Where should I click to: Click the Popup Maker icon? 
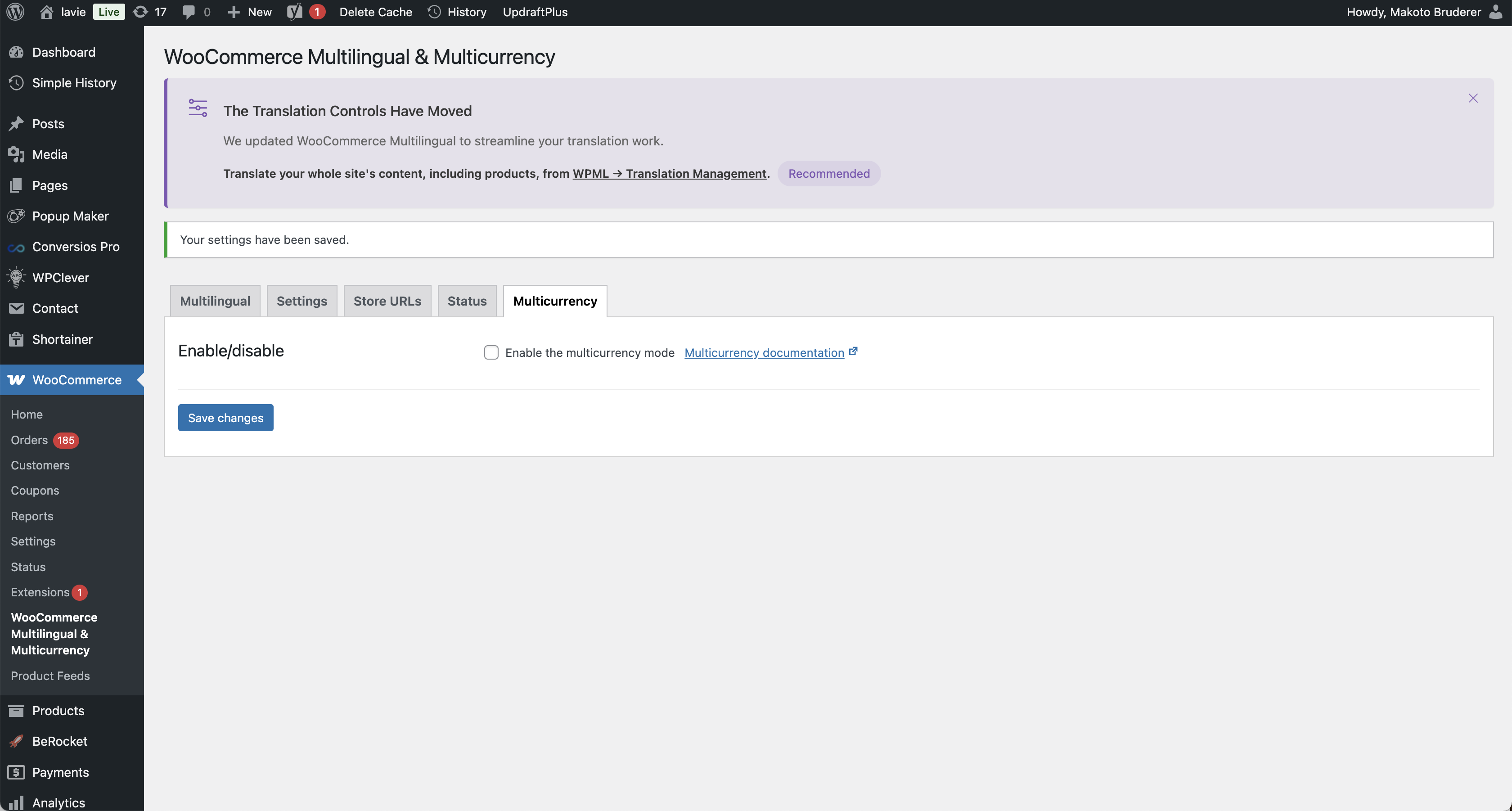[x=17, y=216]
